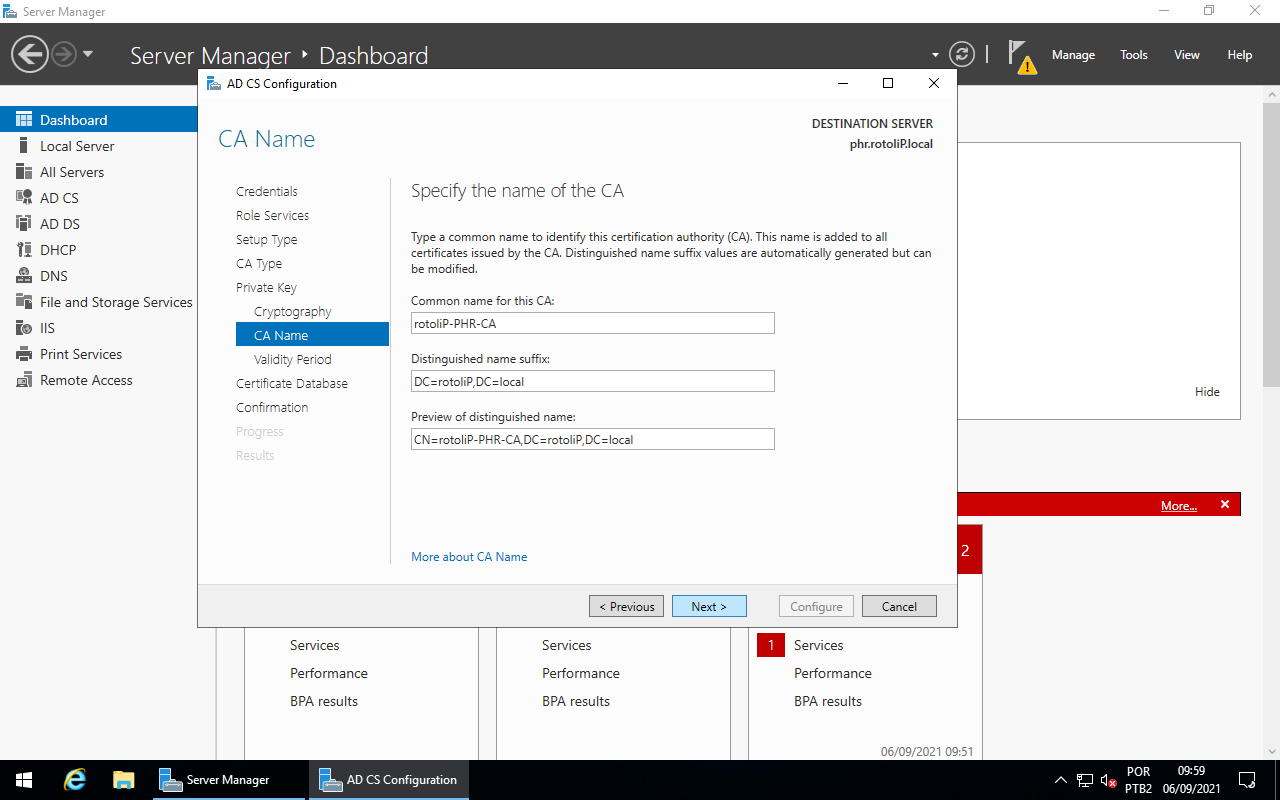This screenshot has width=1280, height=800.
Task: Select Remote Access in the sidebar
Action: [86, 379]
